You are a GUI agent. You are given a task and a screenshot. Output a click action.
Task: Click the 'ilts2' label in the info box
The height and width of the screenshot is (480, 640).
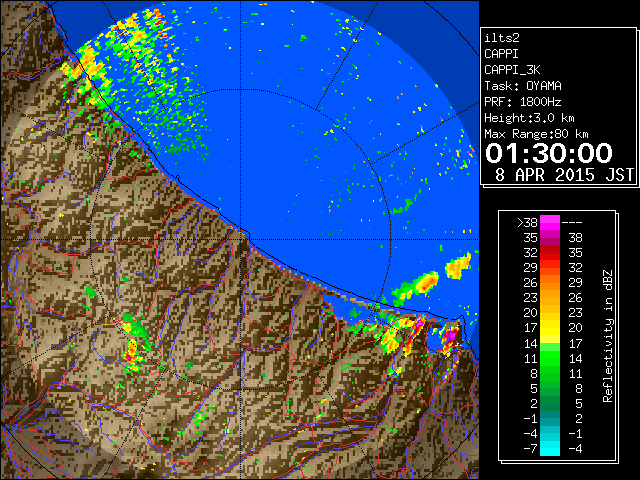click(502, 38)
